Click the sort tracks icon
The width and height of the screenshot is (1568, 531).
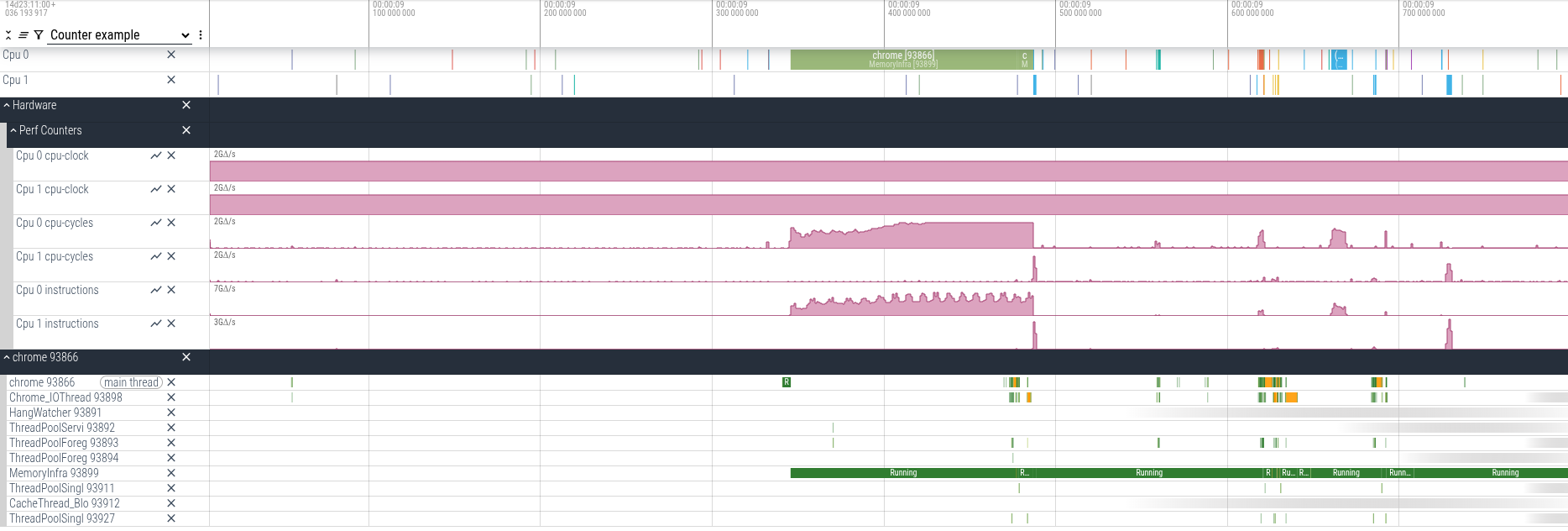click(24, 35)
